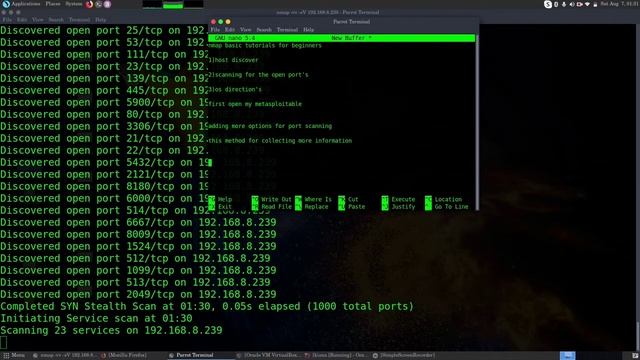Open Terminal menu in the background nmap terminal
This screenshot has height=360, width=640.
79,20
